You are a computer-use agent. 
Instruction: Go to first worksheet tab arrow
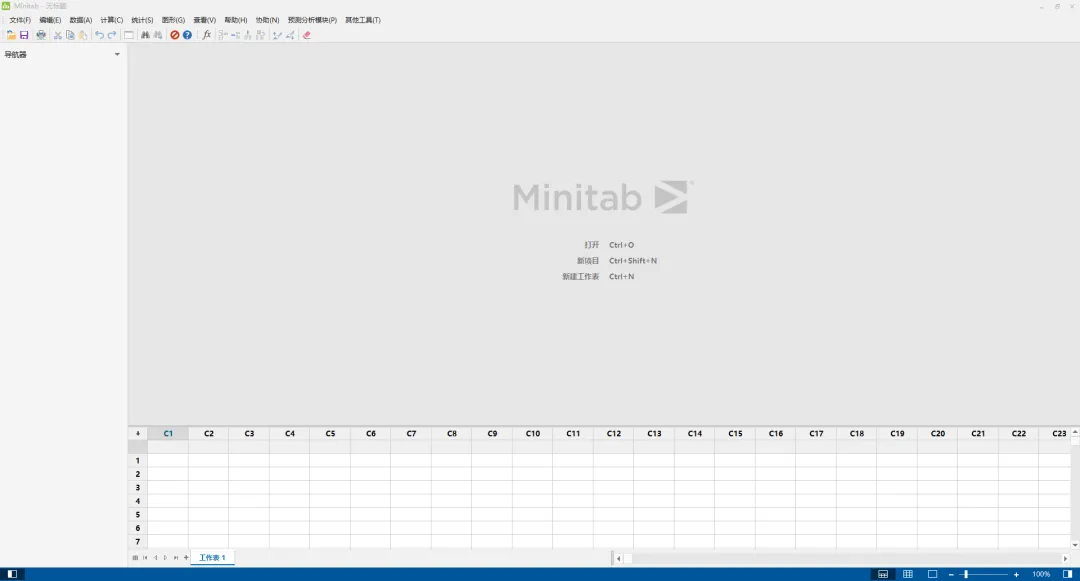[x=145, y=558]
